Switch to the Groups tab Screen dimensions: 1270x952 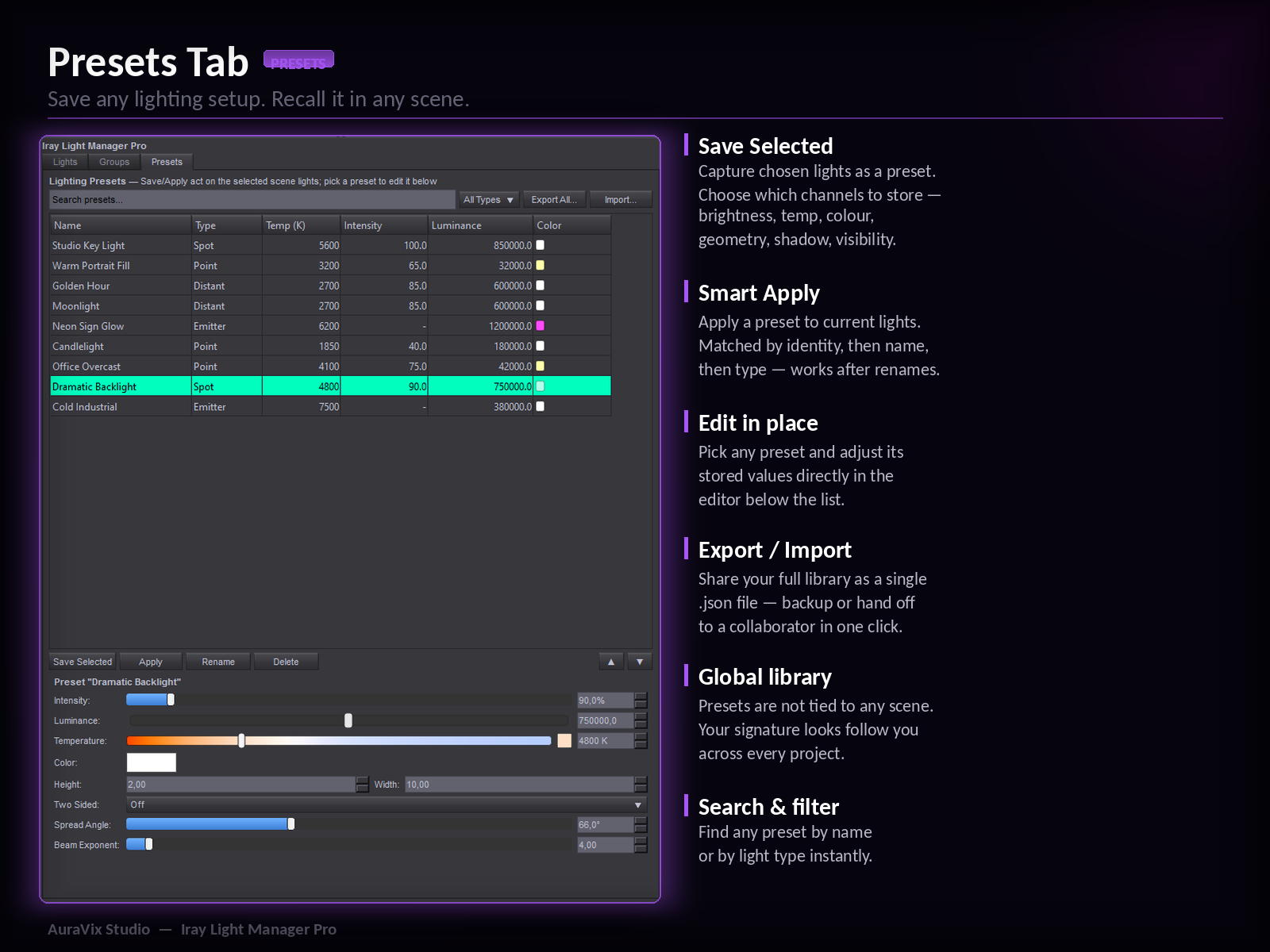point(114,162)
